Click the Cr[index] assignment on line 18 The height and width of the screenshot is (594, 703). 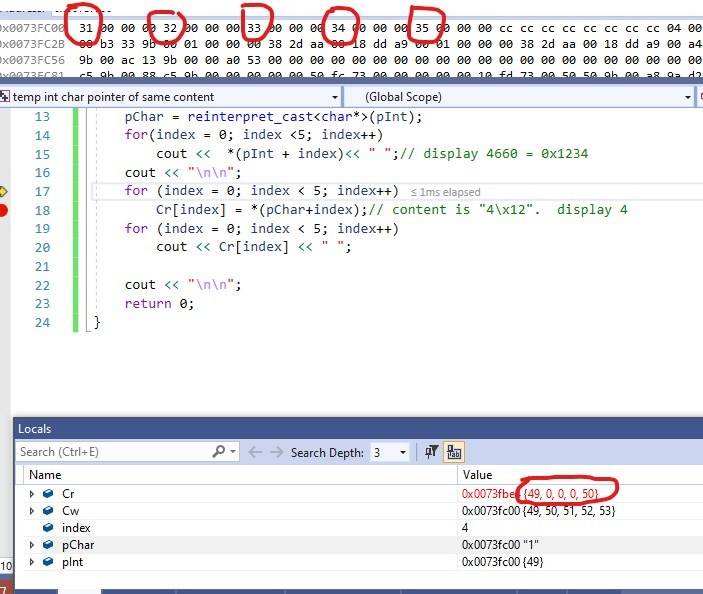(x=261, y=210)
